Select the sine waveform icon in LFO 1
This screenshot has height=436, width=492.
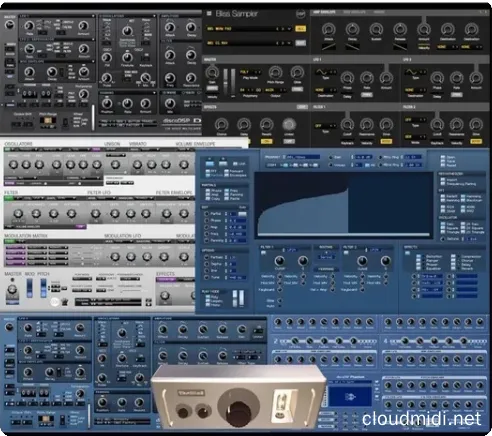(x=322, y=72)
